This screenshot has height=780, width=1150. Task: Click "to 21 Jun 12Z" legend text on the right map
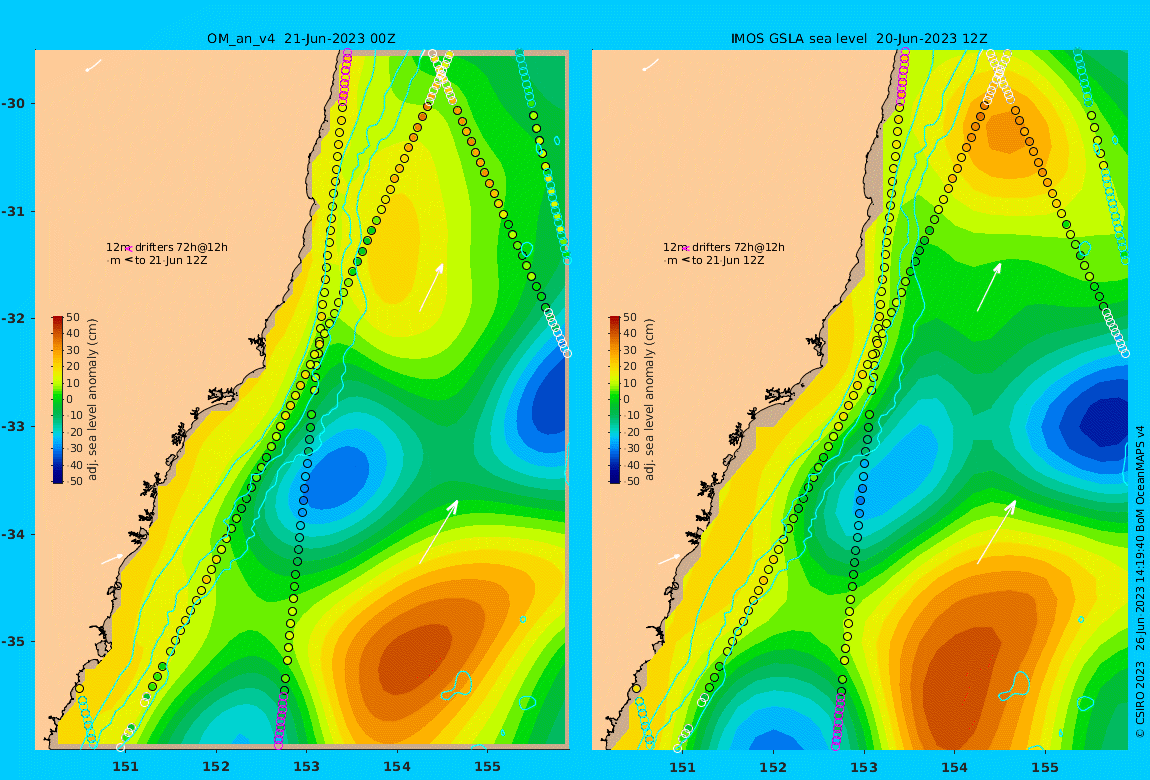(728, 260)
